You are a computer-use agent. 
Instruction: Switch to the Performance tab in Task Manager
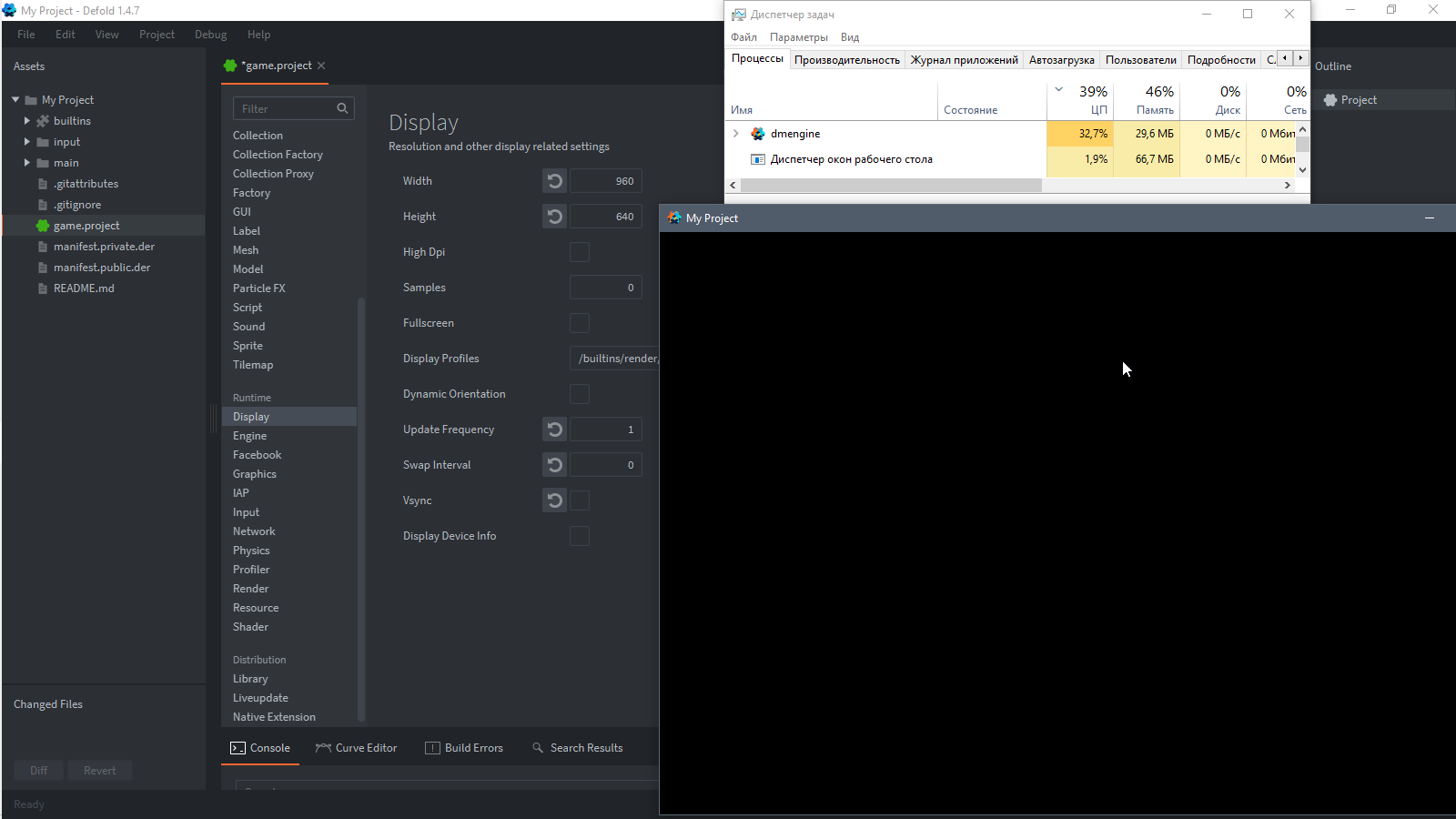click(847, 60)
